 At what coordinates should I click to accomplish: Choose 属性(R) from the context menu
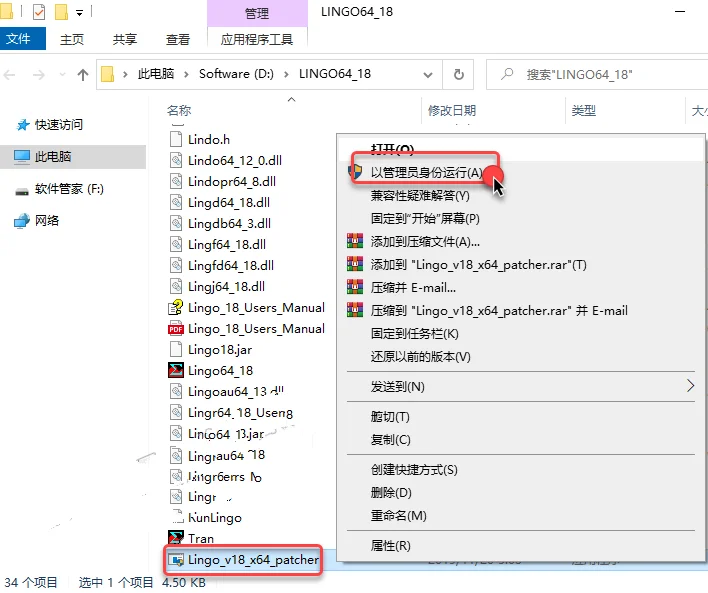(x=391, y=546)
